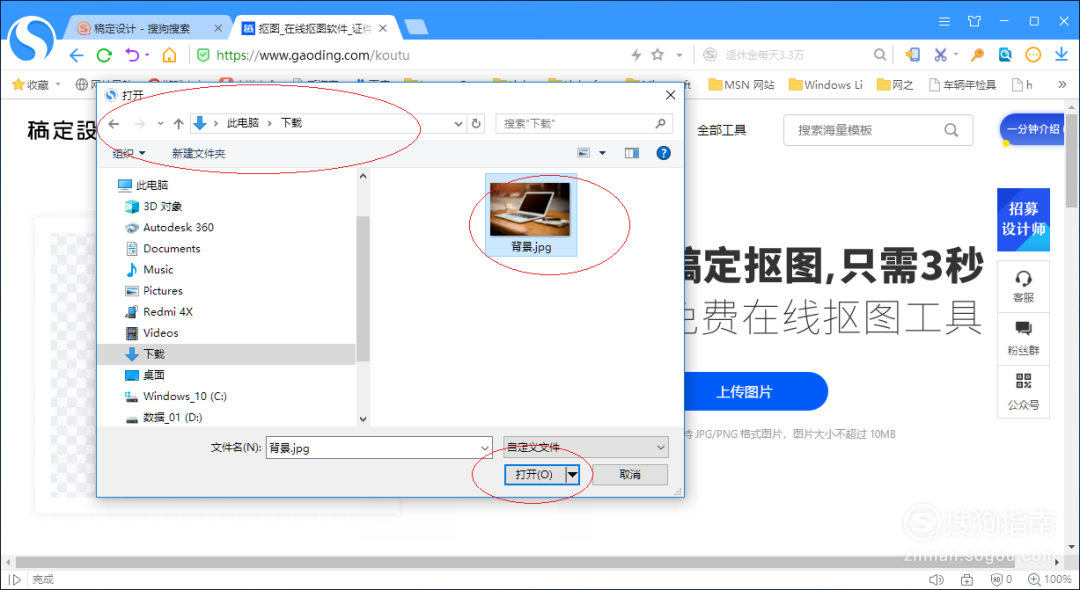Bookmark page with the star icon
This screenshot has width=1080, height=590.
pos(658,54)
